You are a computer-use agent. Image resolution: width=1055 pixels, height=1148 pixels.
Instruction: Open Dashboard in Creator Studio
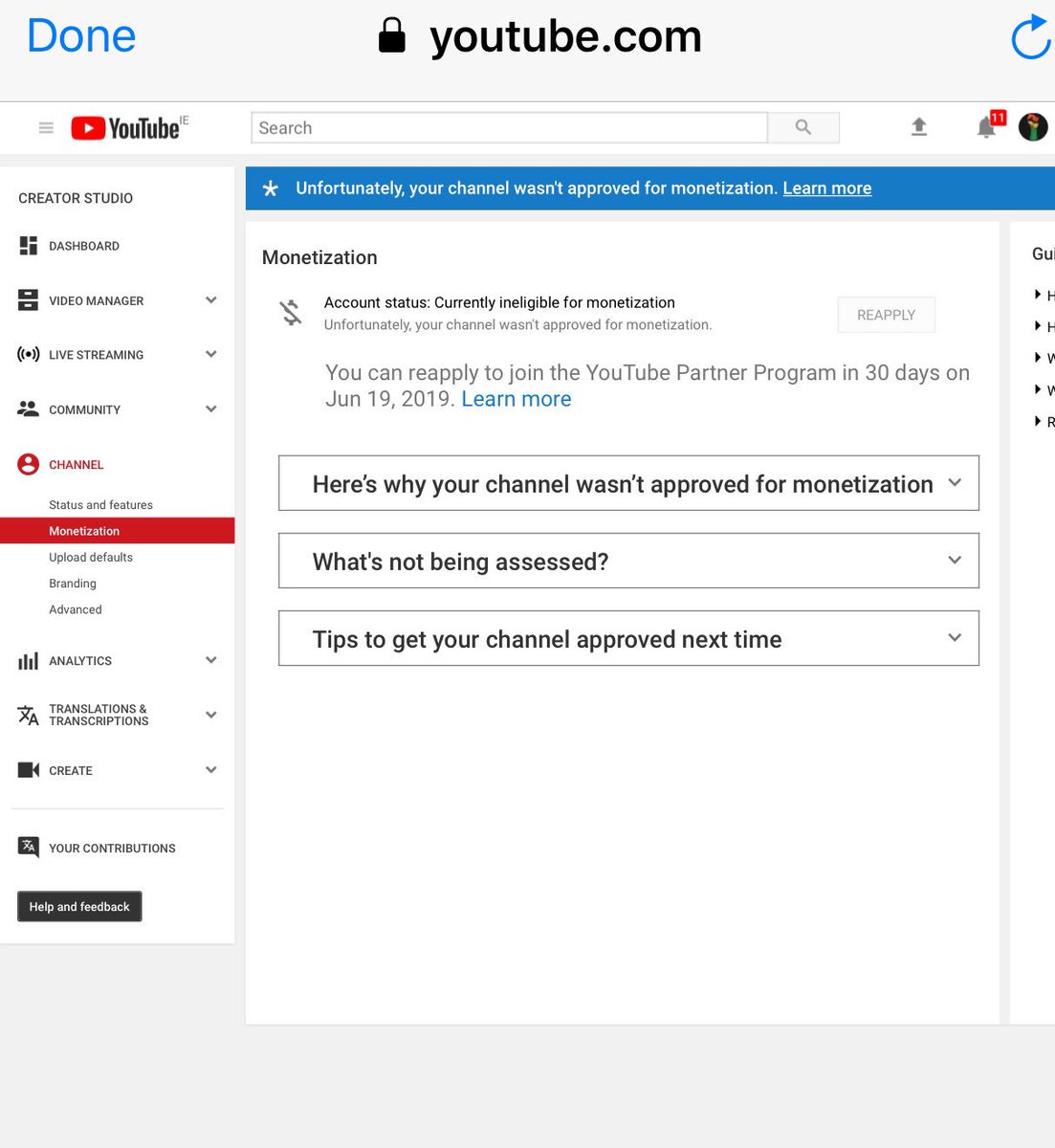coord(84,246)
